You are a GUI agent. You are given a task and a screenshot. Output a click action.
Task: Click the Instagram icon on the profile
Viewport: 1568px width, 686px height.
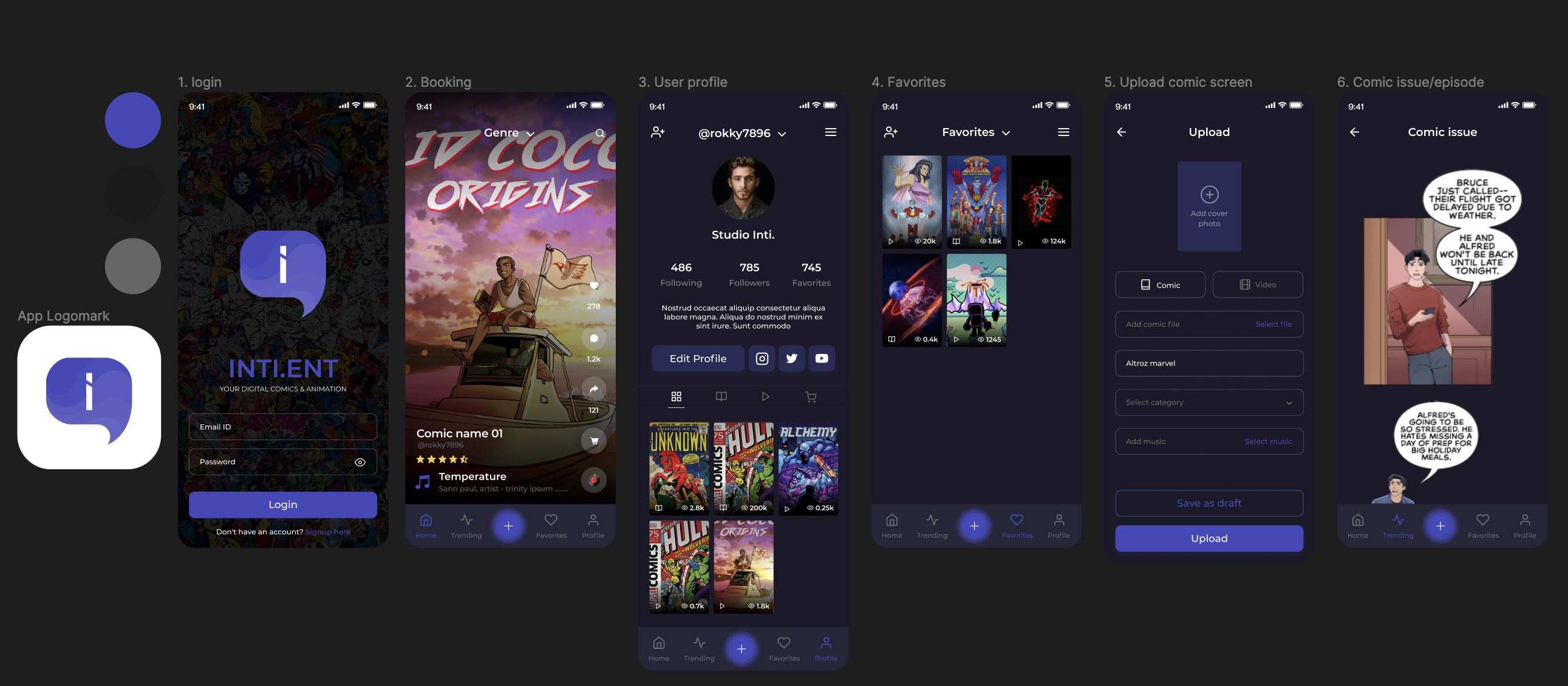762,359
